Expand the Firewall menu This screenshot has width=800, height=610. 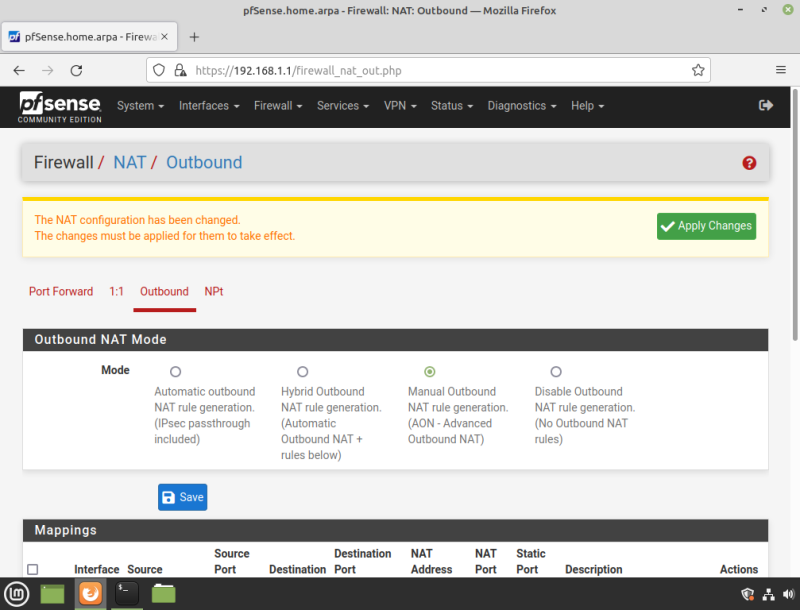[x=278, y=106]
